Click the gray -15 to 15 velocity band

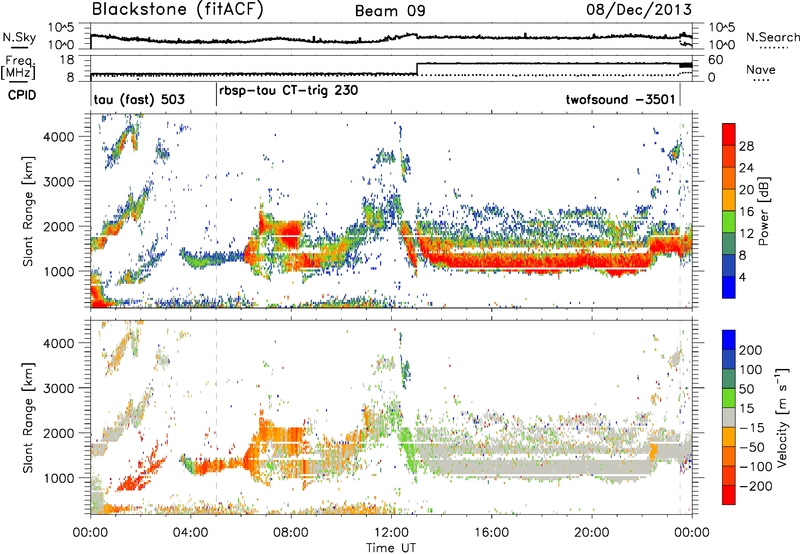[729, 417]
